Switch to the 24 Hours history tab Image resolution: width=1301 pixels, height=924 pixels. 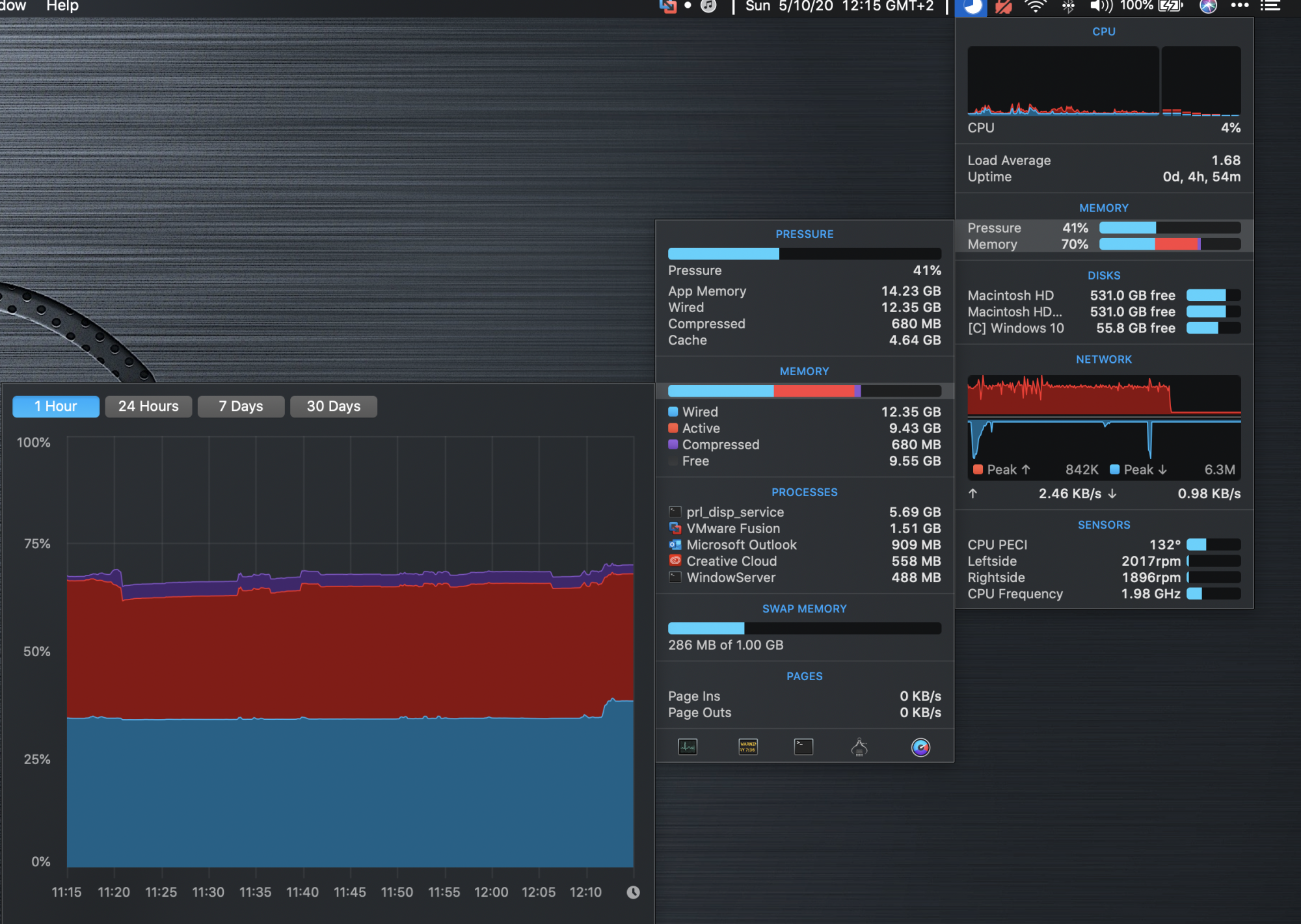(148, 406)
